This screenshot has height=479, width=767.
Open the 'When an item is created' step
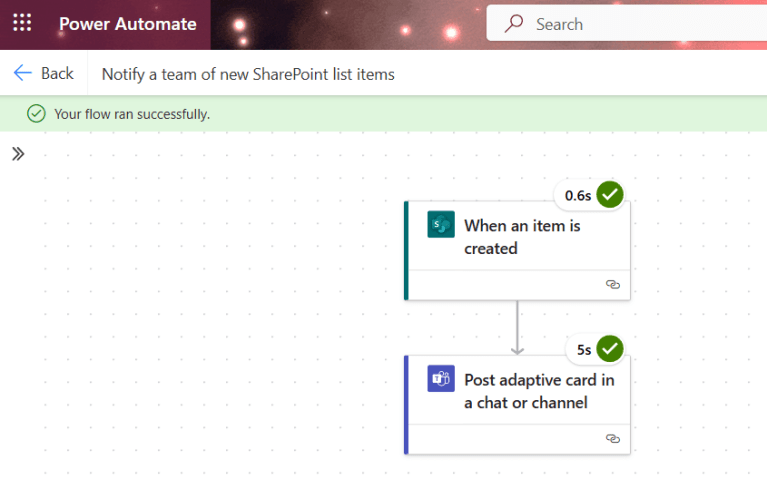[518, 251]
